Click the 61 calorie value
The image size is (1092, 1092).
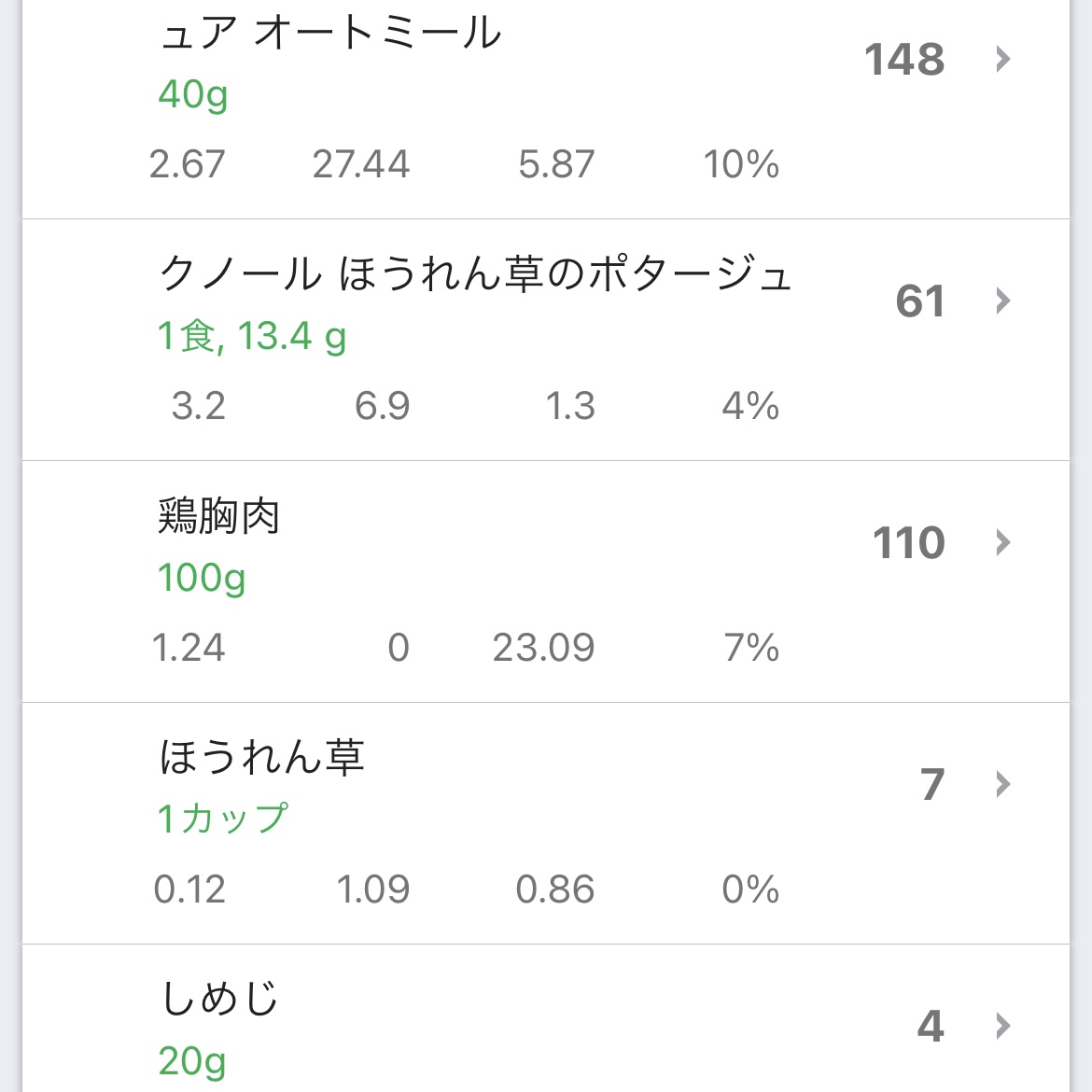click(920, 301)
